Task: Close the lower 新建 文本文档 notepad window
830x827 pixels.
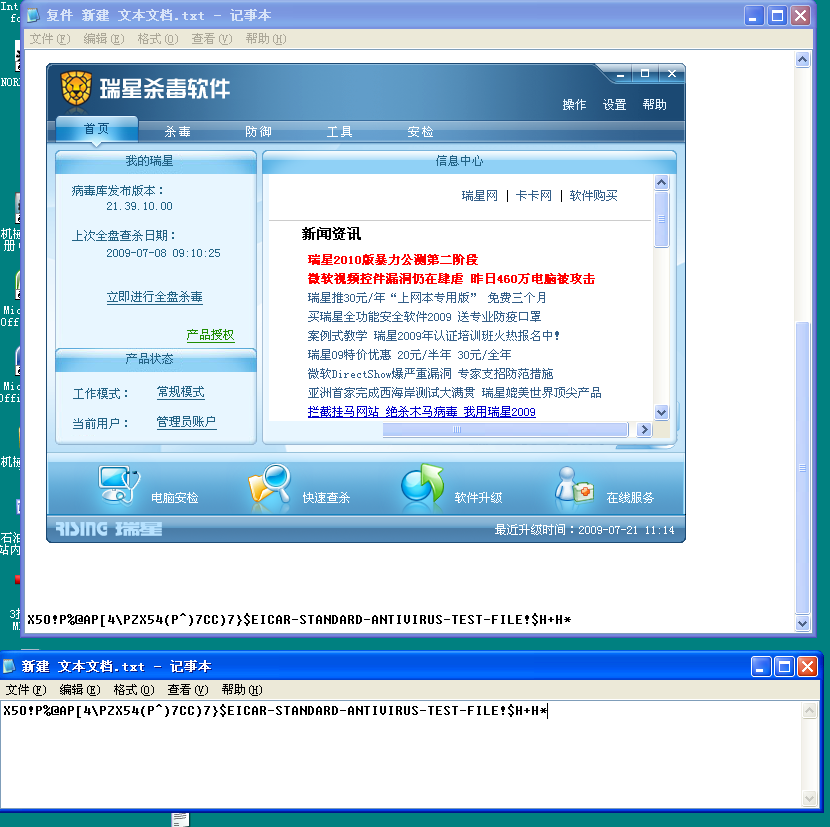Action: pos(807,667)
